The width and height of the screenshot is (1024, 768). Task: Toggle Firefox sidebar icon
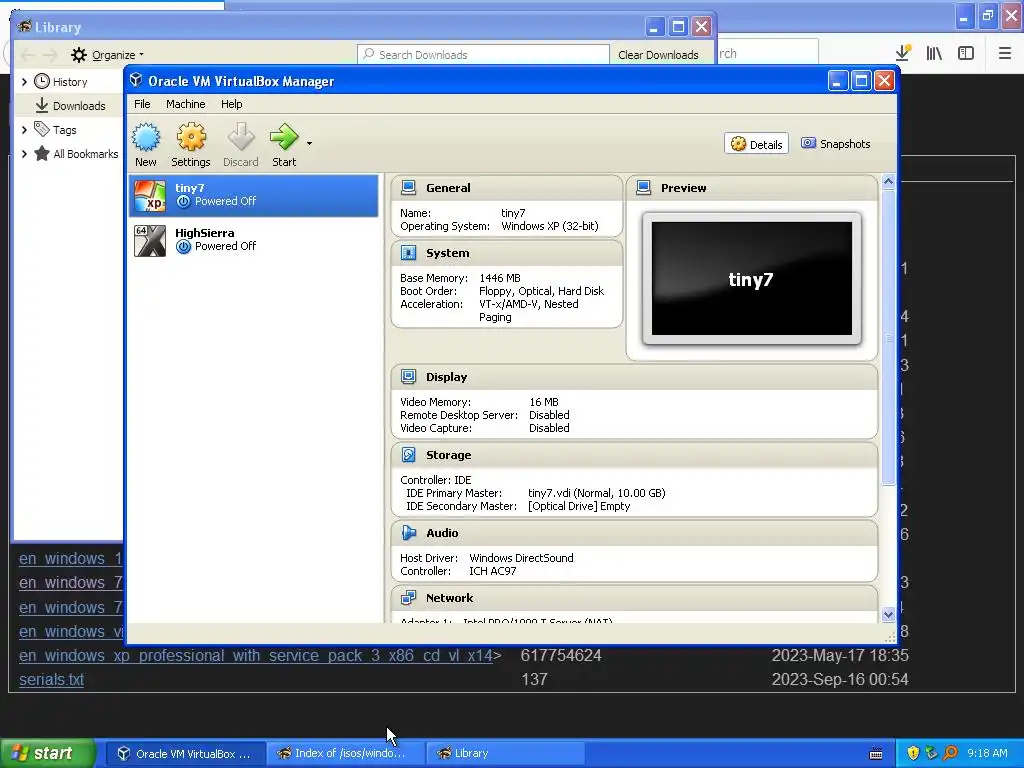point(966,53)
